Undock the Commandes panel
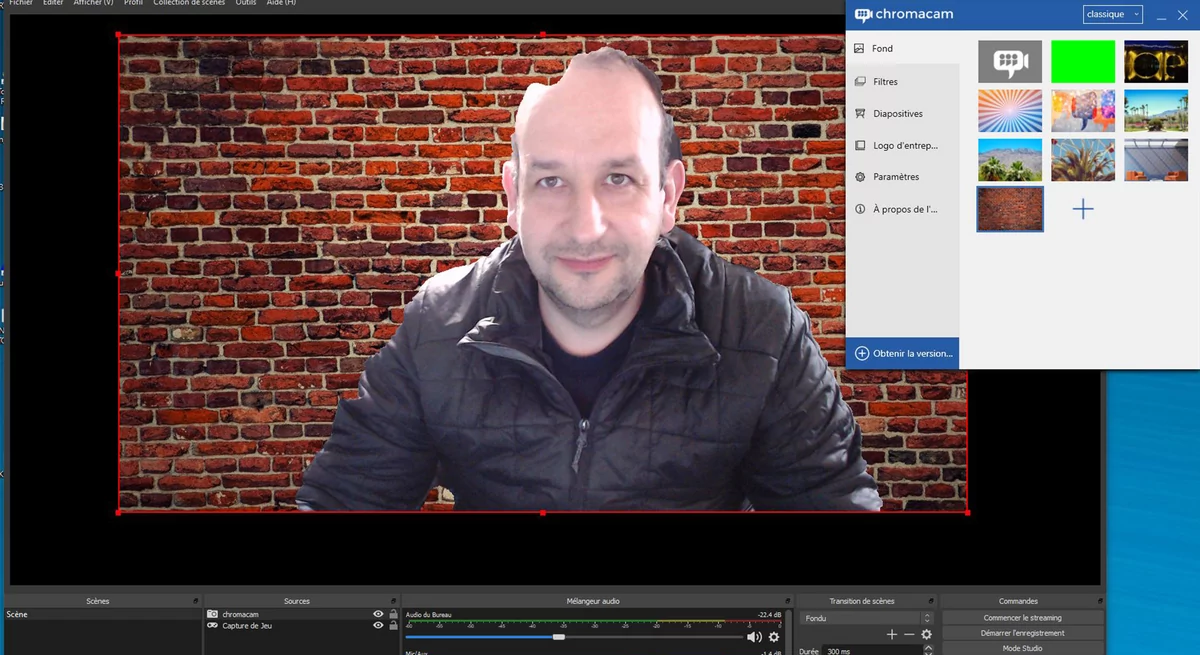Image resolution: width=1200 pixels, height=655 pixels. 1098,601
